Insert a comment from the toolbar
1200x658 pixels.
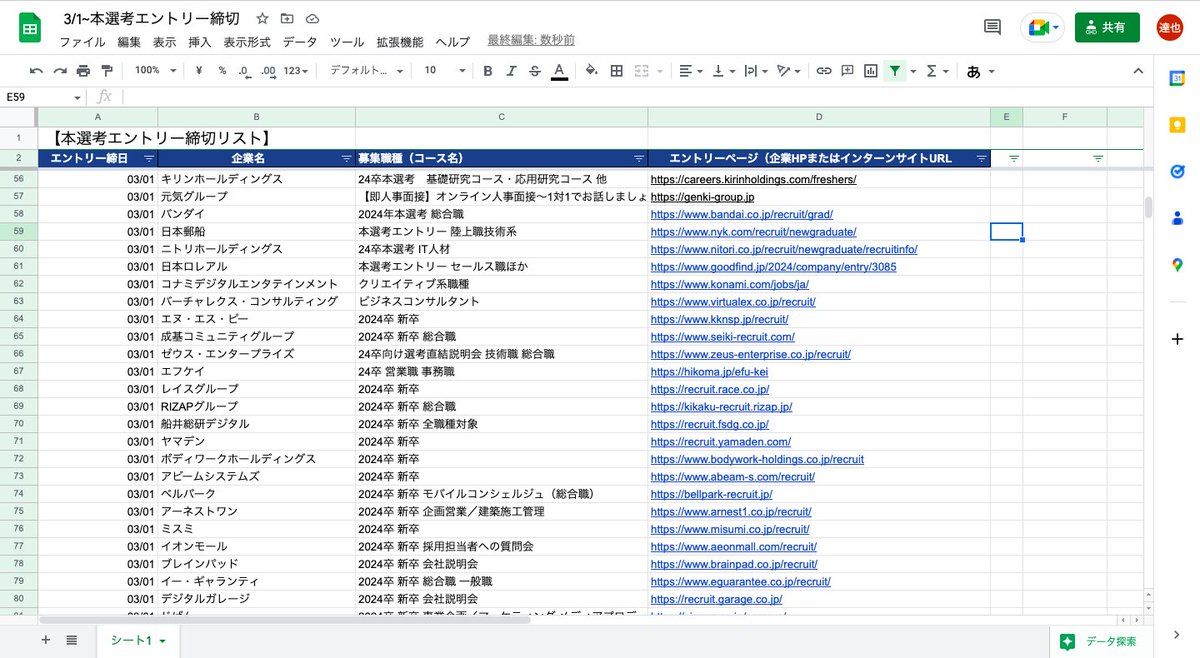pos(847,71)
